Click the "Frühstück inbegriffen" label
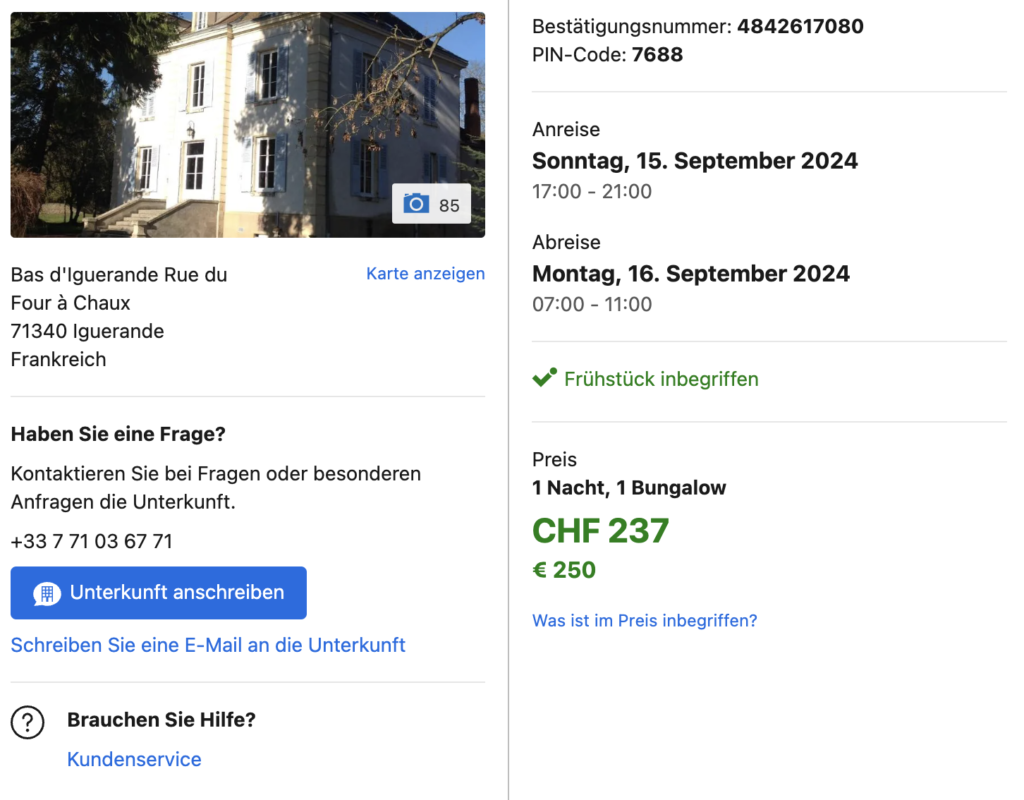1024x800 pixels. click(x=661, y=379)
